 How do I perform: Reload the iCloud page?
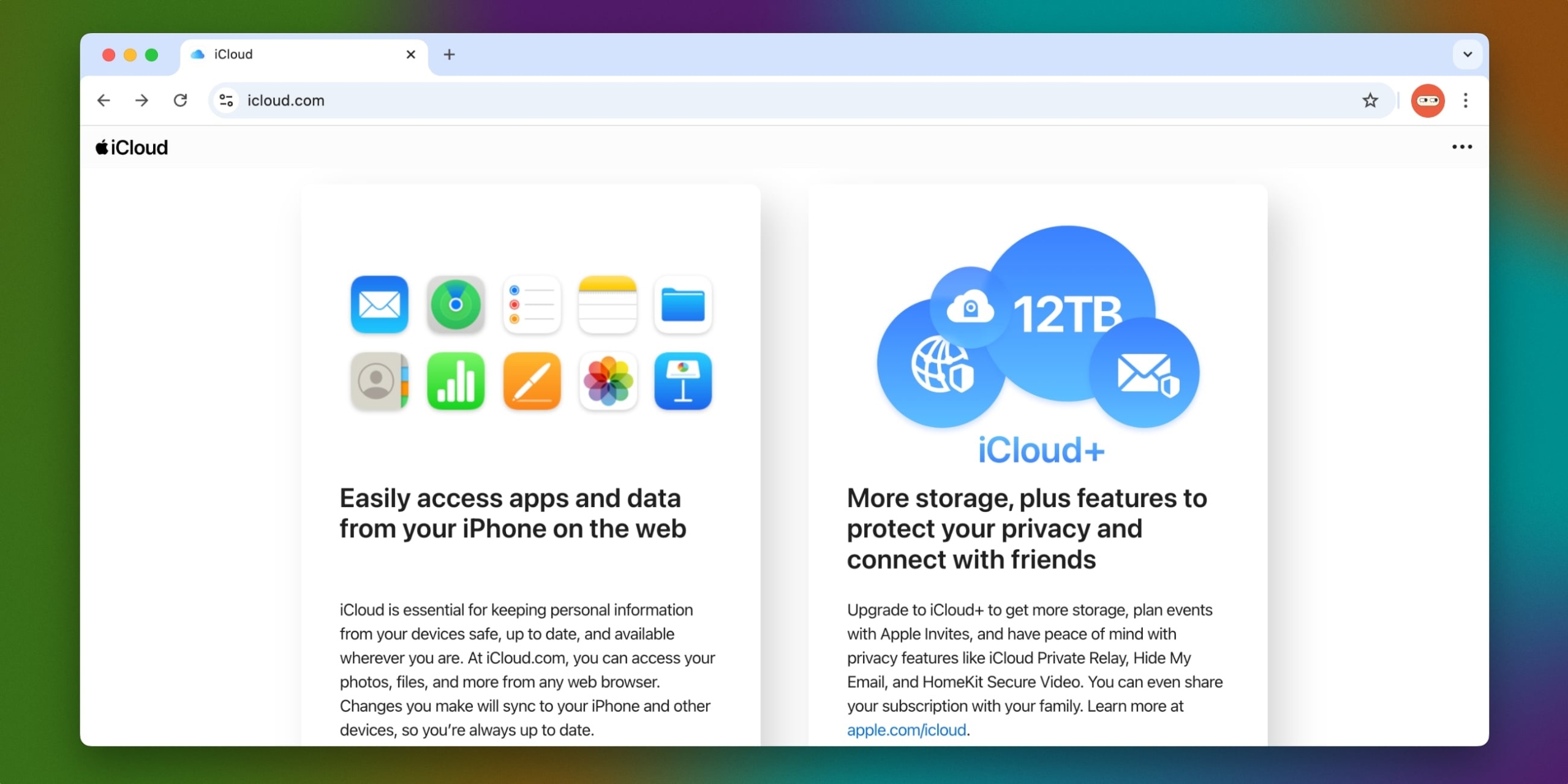click(x=180, y=100)
